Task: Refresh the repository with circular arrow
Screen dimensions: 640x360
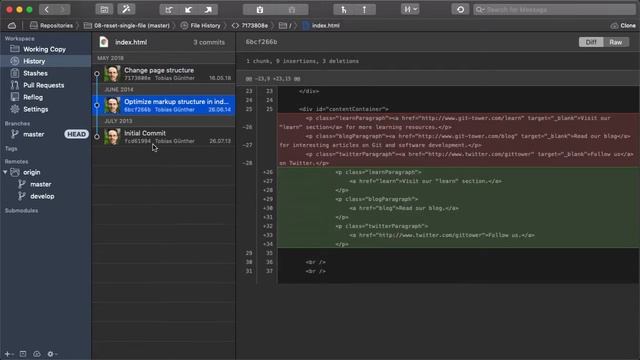Action: [460, 9]
